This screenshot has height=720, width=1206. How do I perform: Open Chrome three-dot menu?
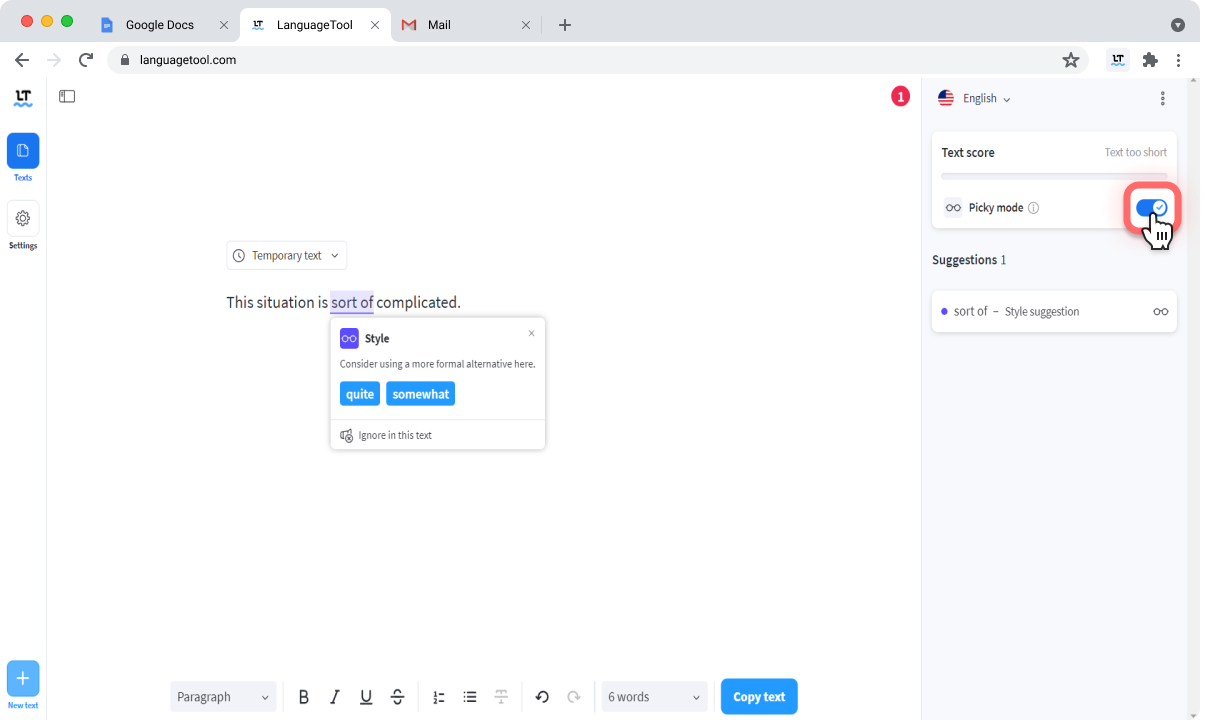click(1179, 60)
